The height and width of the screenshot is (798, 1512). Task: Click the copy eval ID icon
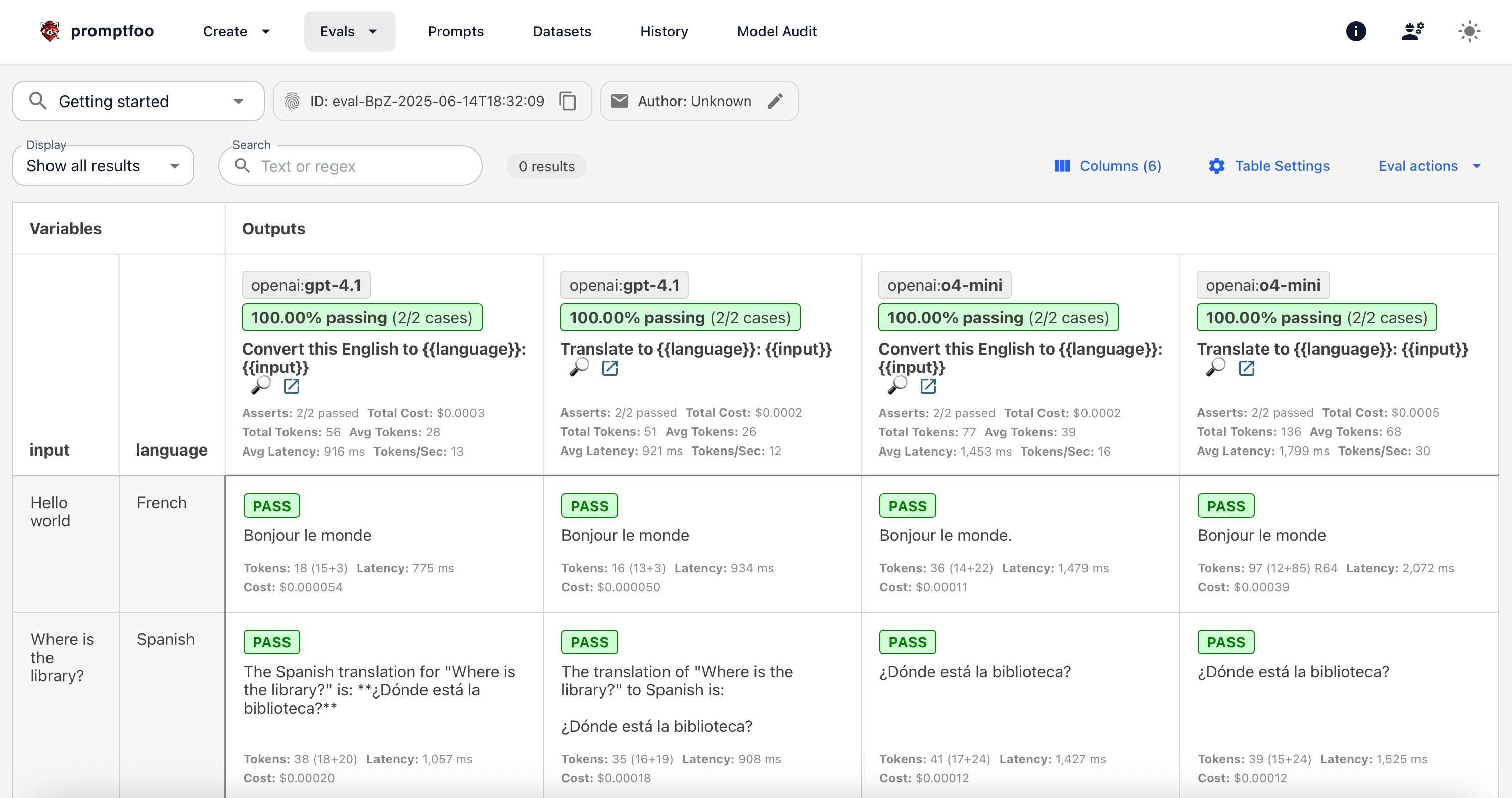(567, 101)
